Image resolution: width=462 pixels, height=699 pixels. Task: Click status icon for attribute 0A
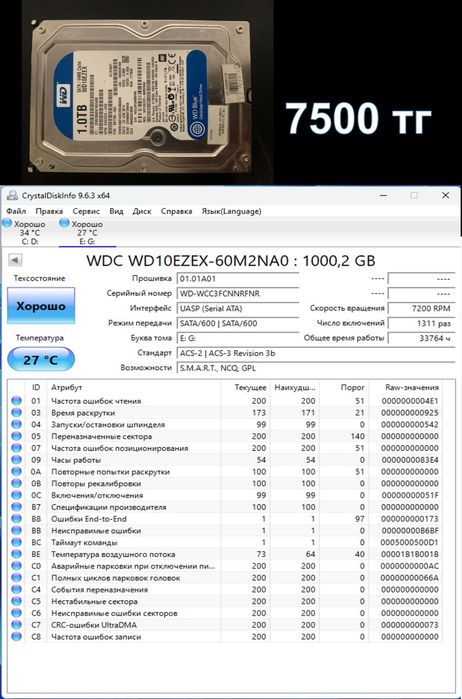[16, 472]
